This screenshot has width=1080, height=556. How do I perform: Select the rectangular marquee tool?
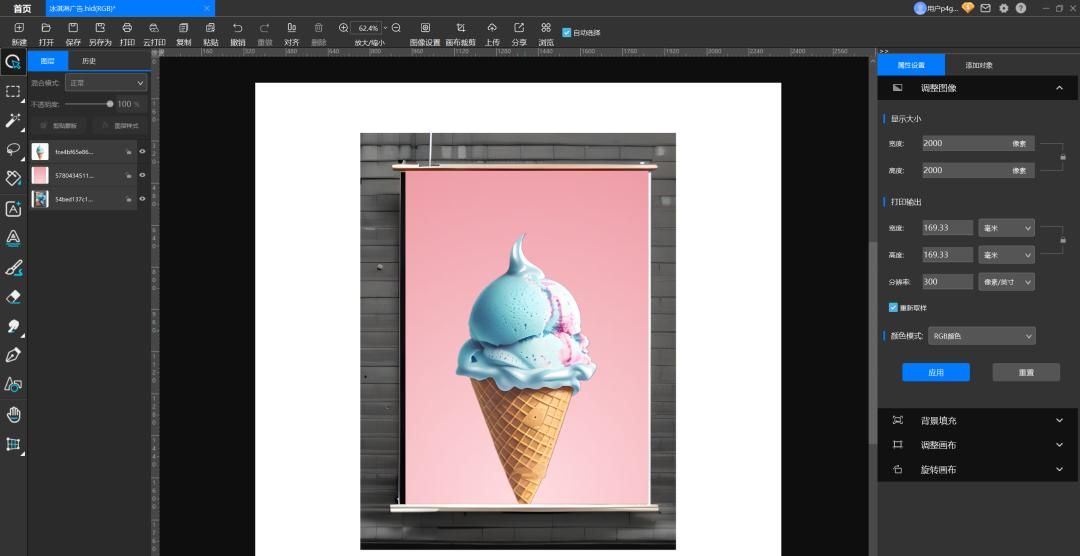pyautogui.click(x=13, y=92)
